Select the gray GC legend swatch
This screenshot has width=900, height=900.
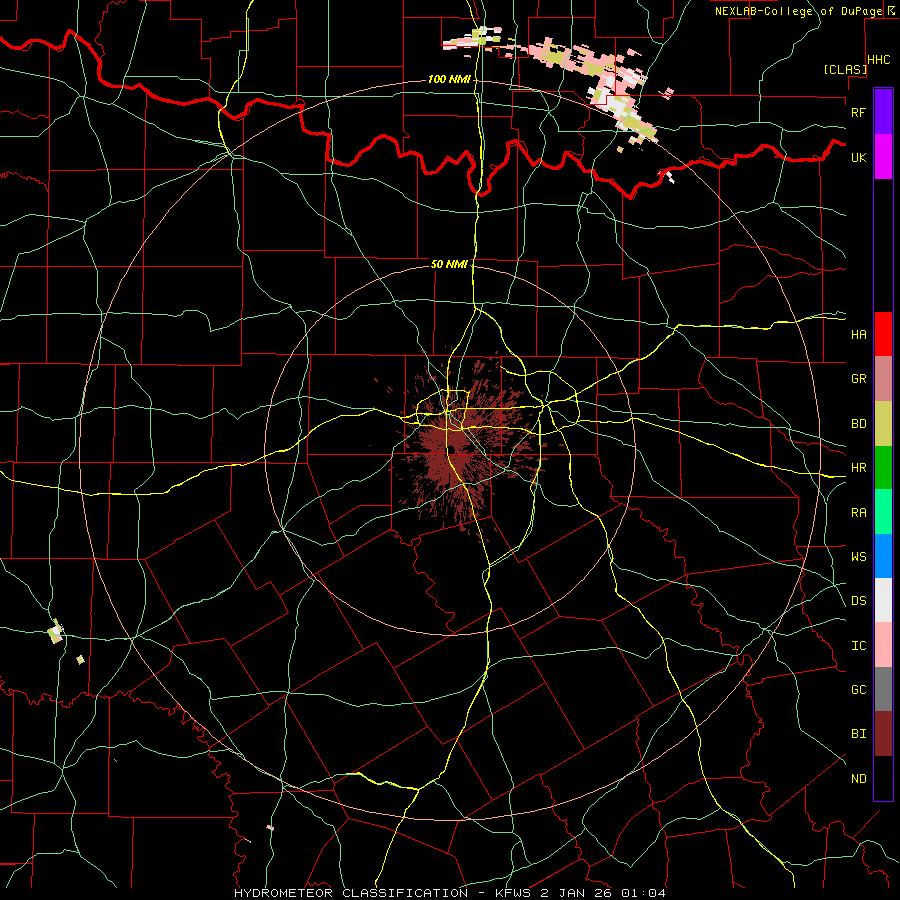pyautogui.click(x=883, y=689)
